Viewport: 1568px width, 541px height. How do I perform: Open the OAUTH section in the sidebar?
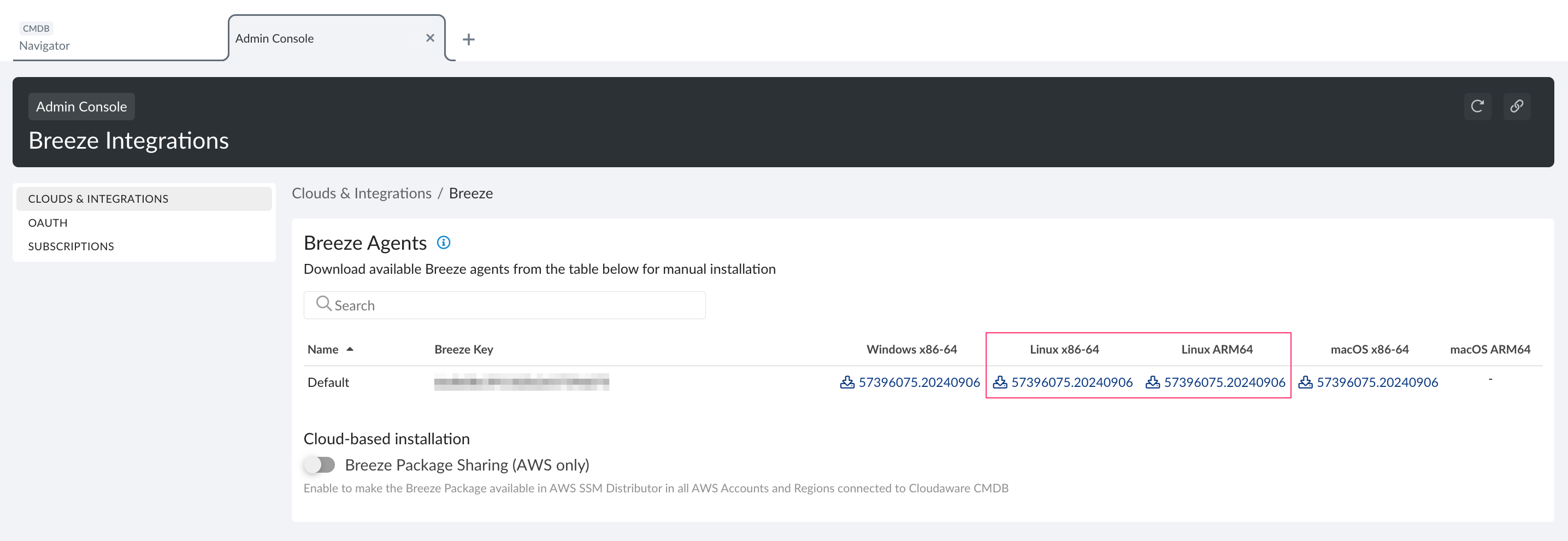48,222
